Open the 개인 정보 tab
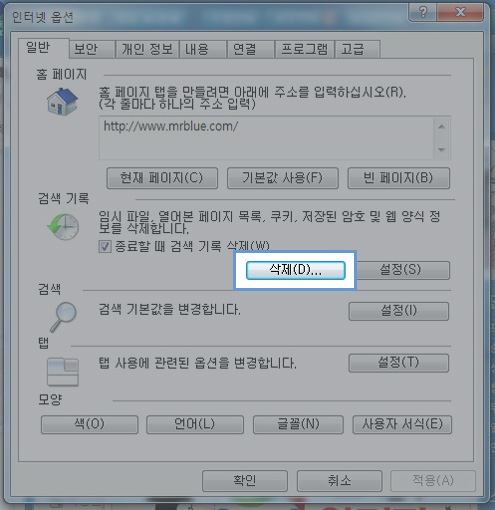This screenshot has height=510, width=495. [x=147, y=50]
